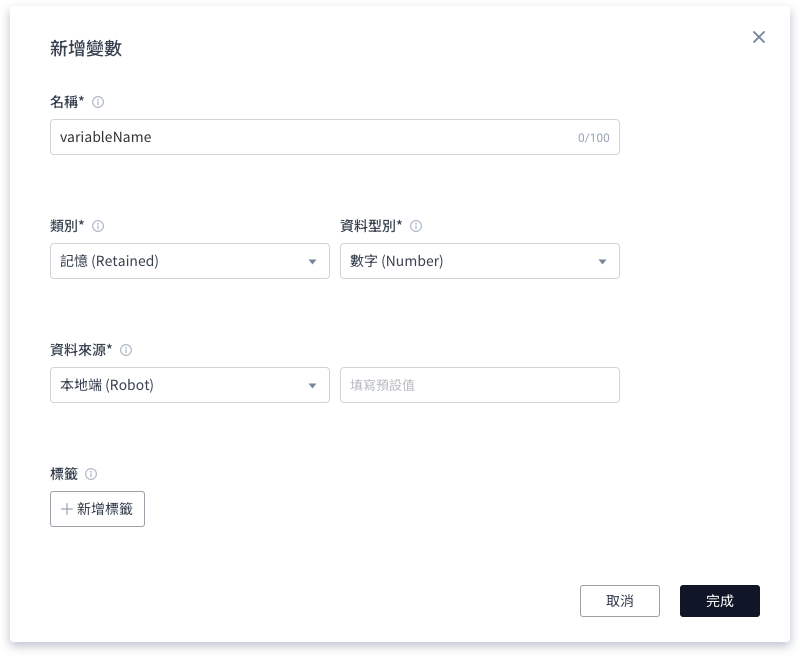Viewport: 800px width, 656px height.
Task: Expand the 資料型別 dropdown showing 數字 (Number)
Action: point(480,261)
